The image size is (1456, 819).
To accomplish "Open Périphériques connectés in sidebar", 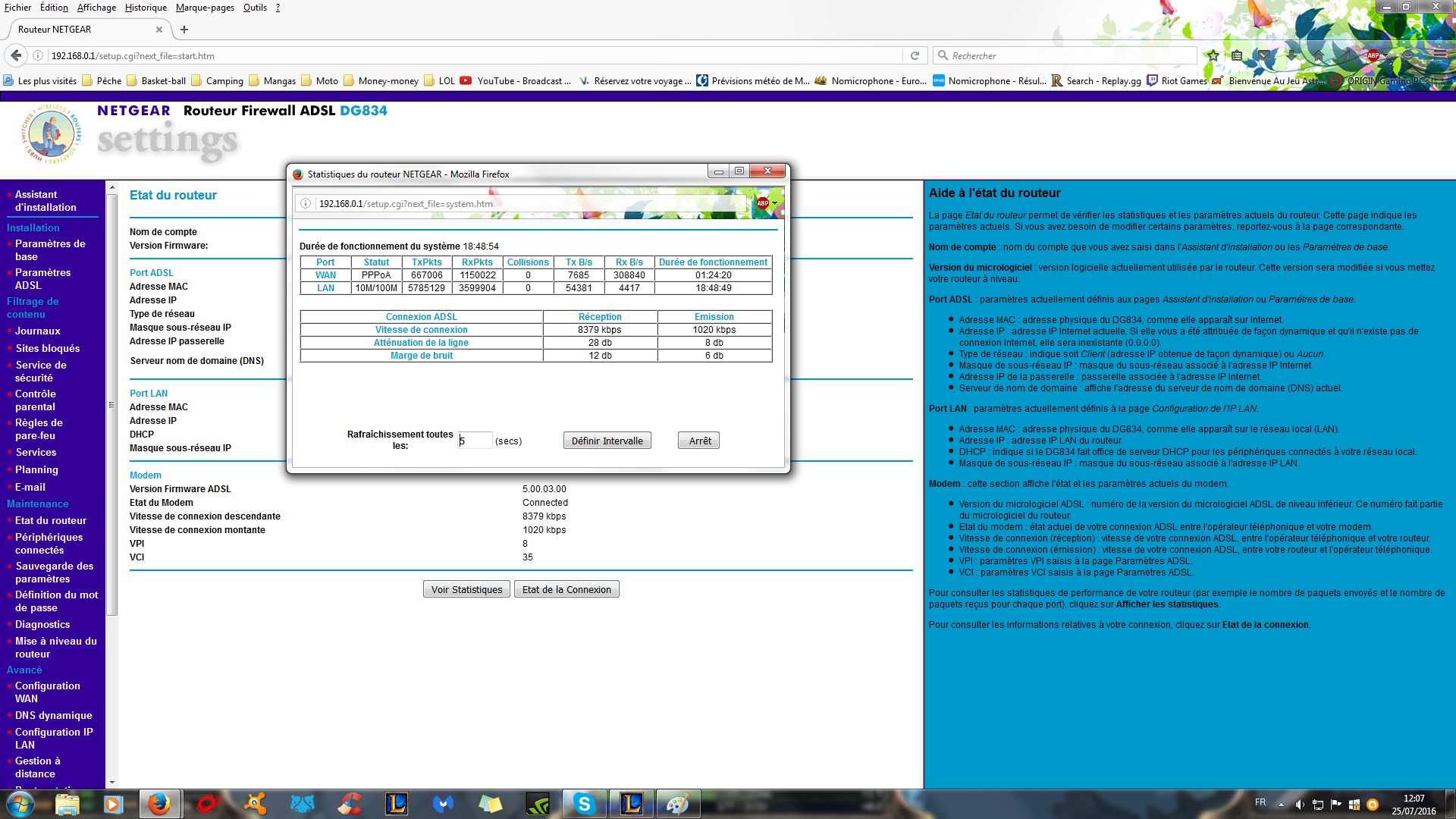I will pyautogui.click(x=49, y=544).
